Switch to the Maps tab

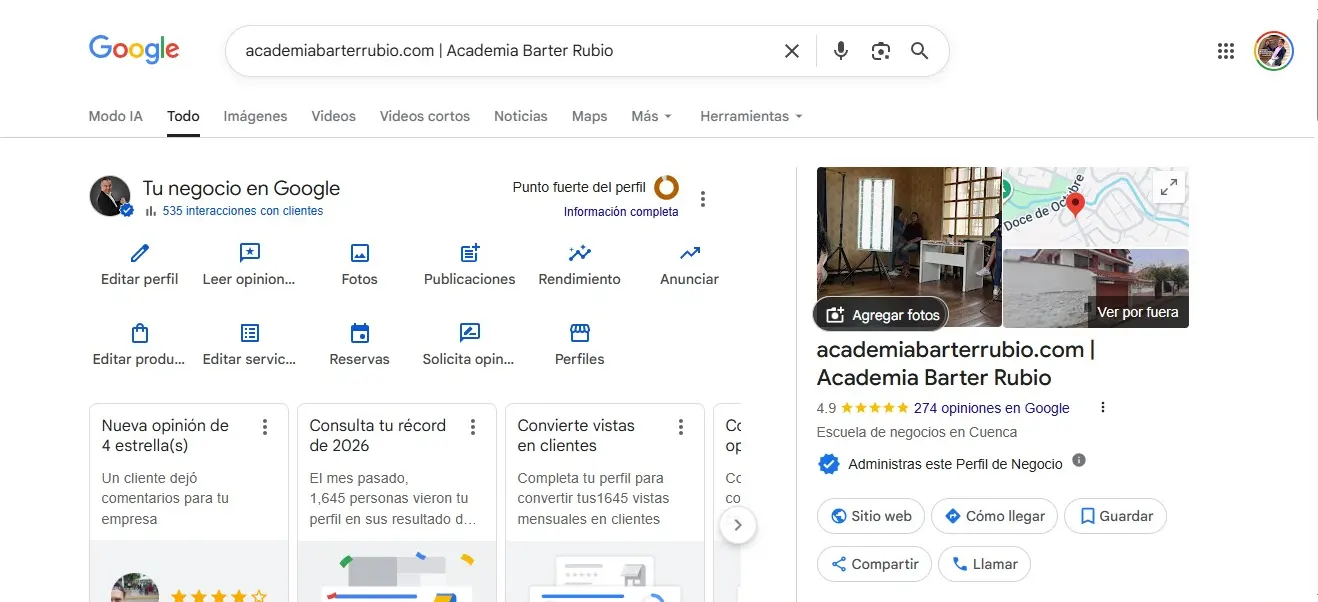tap(589, 116)
